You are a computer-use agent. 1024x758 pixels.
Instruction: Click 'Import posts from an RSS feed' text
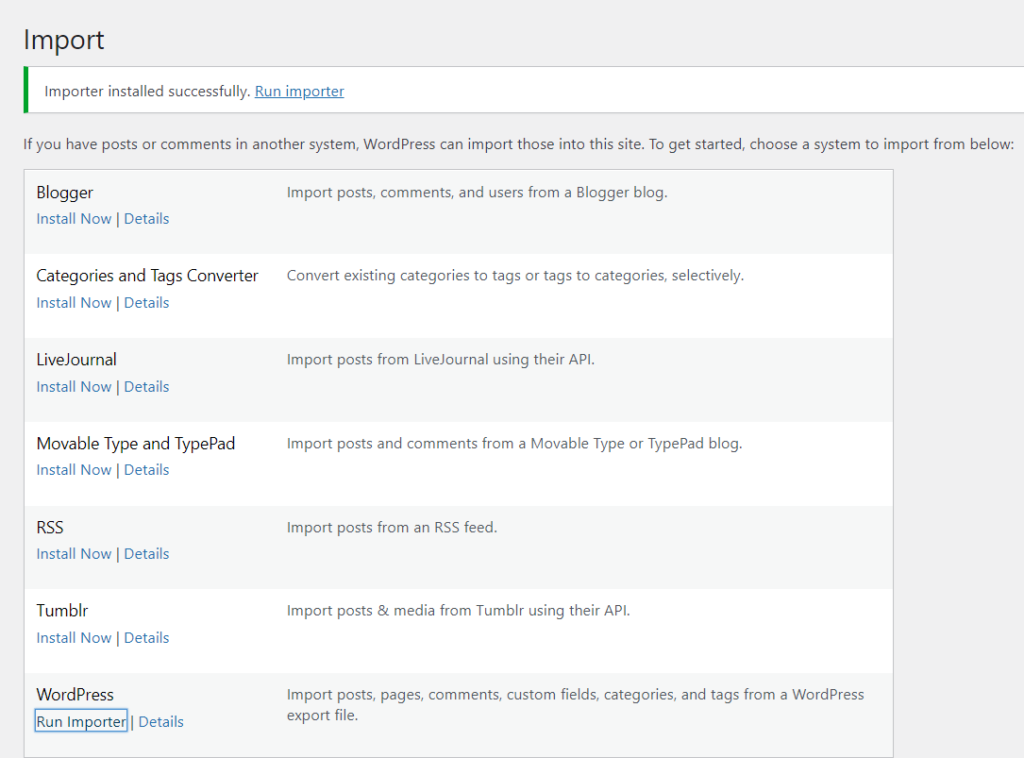[x=392, y=528]
